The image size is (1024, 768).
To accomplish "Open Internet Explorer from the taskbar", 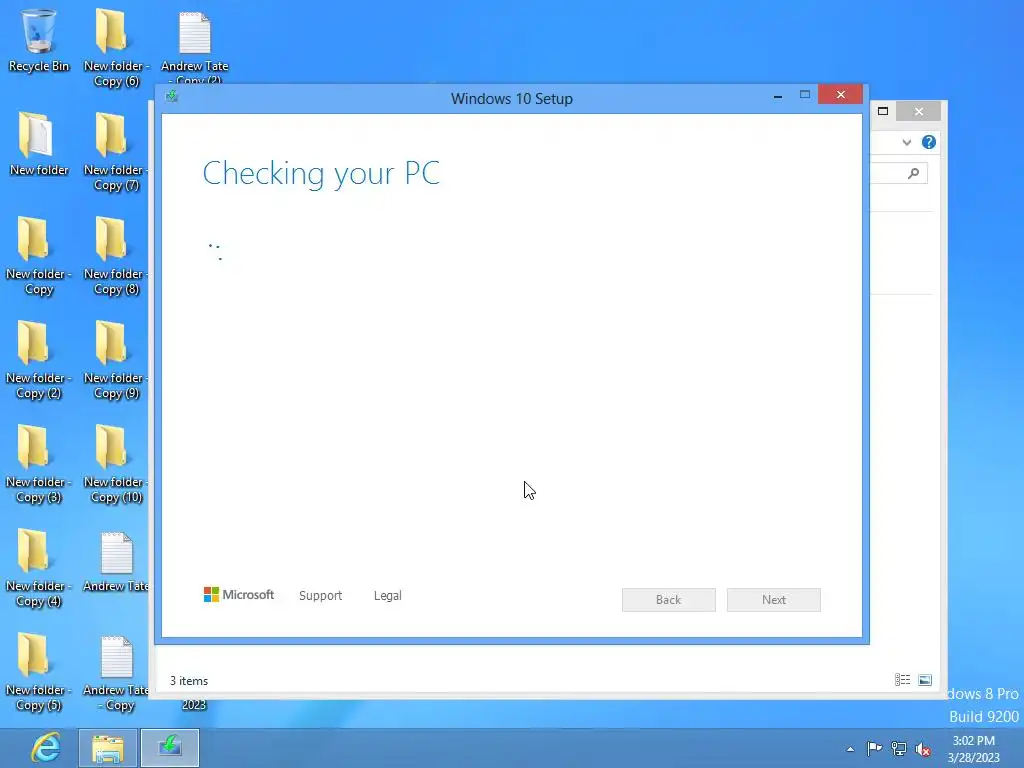I will [46, 748].
